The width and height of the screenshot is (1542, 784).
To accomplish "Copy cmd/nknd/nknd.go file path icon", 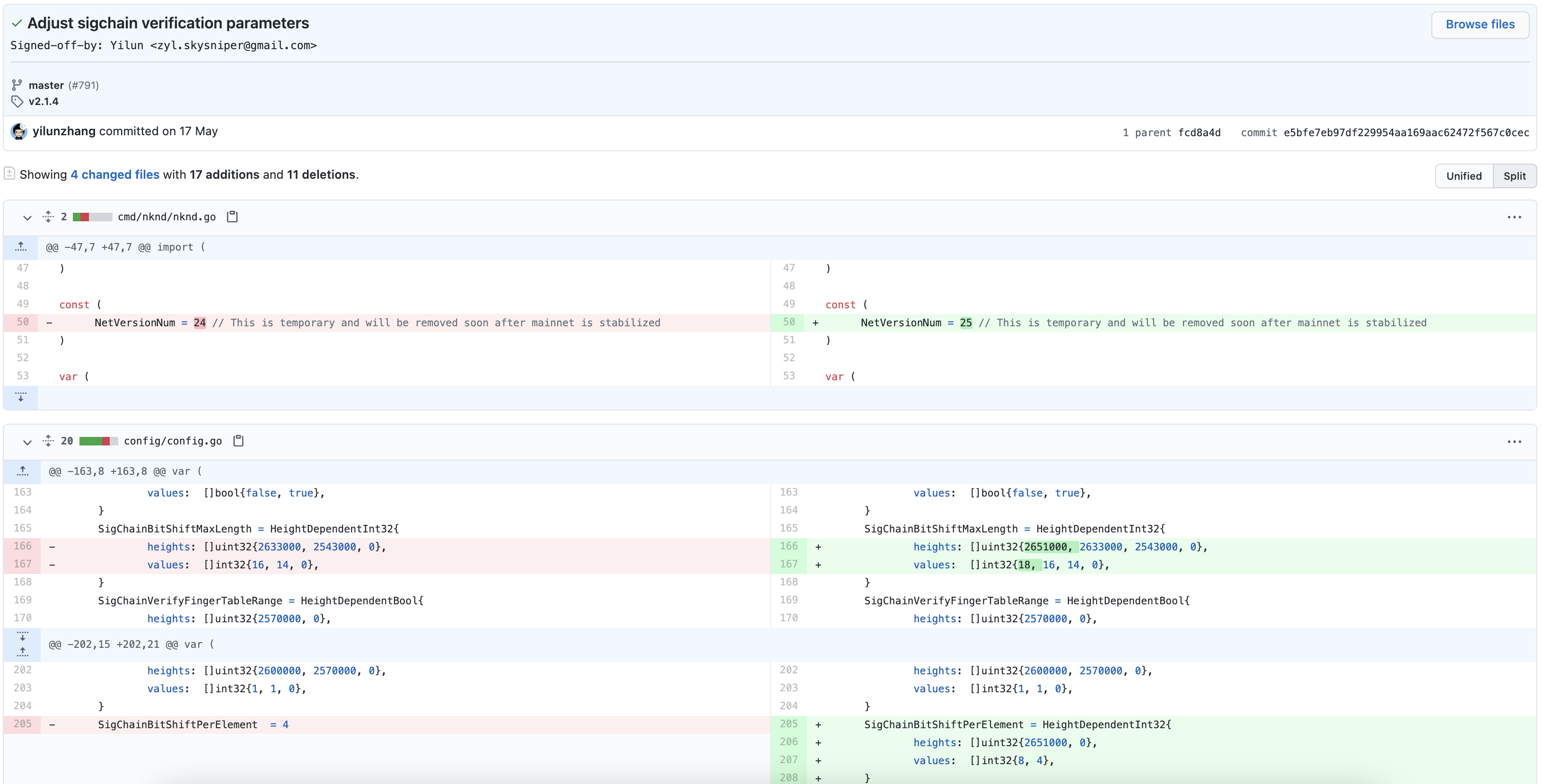I will click(x=232, y=217).
